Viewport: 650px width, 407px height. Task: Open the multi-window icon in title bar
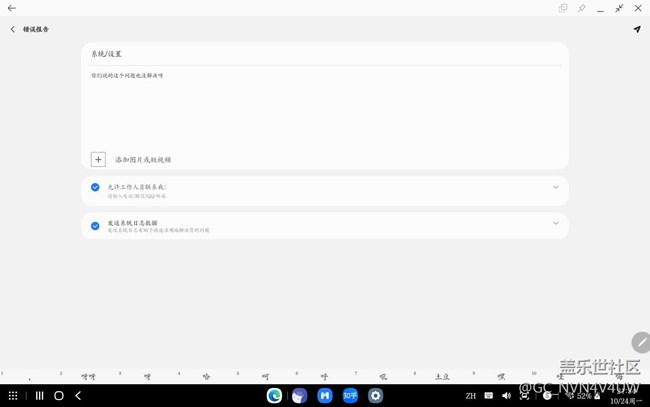563,8
